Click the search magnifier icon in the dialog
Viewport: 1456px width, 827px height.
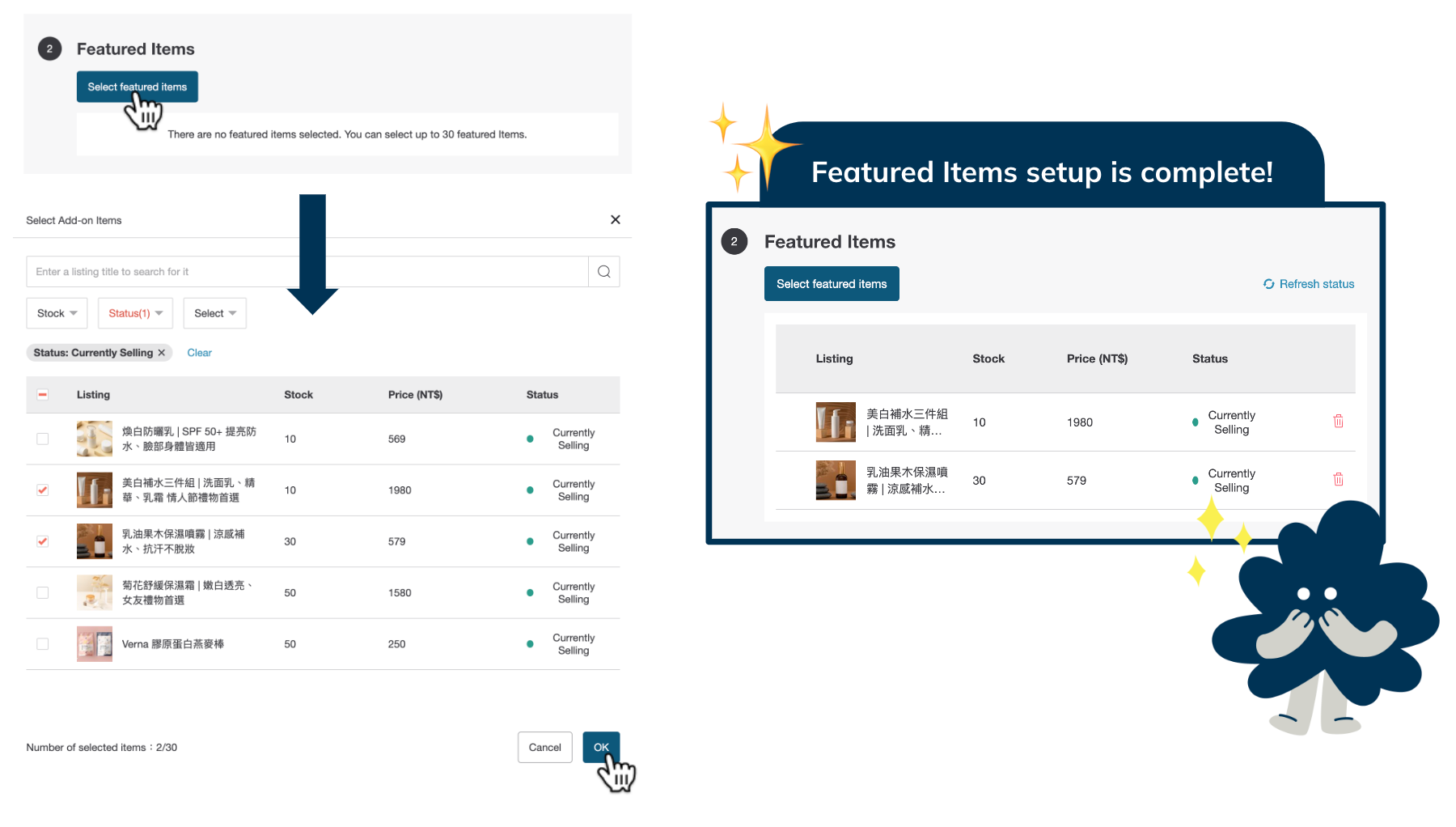(x=603, y=271)
